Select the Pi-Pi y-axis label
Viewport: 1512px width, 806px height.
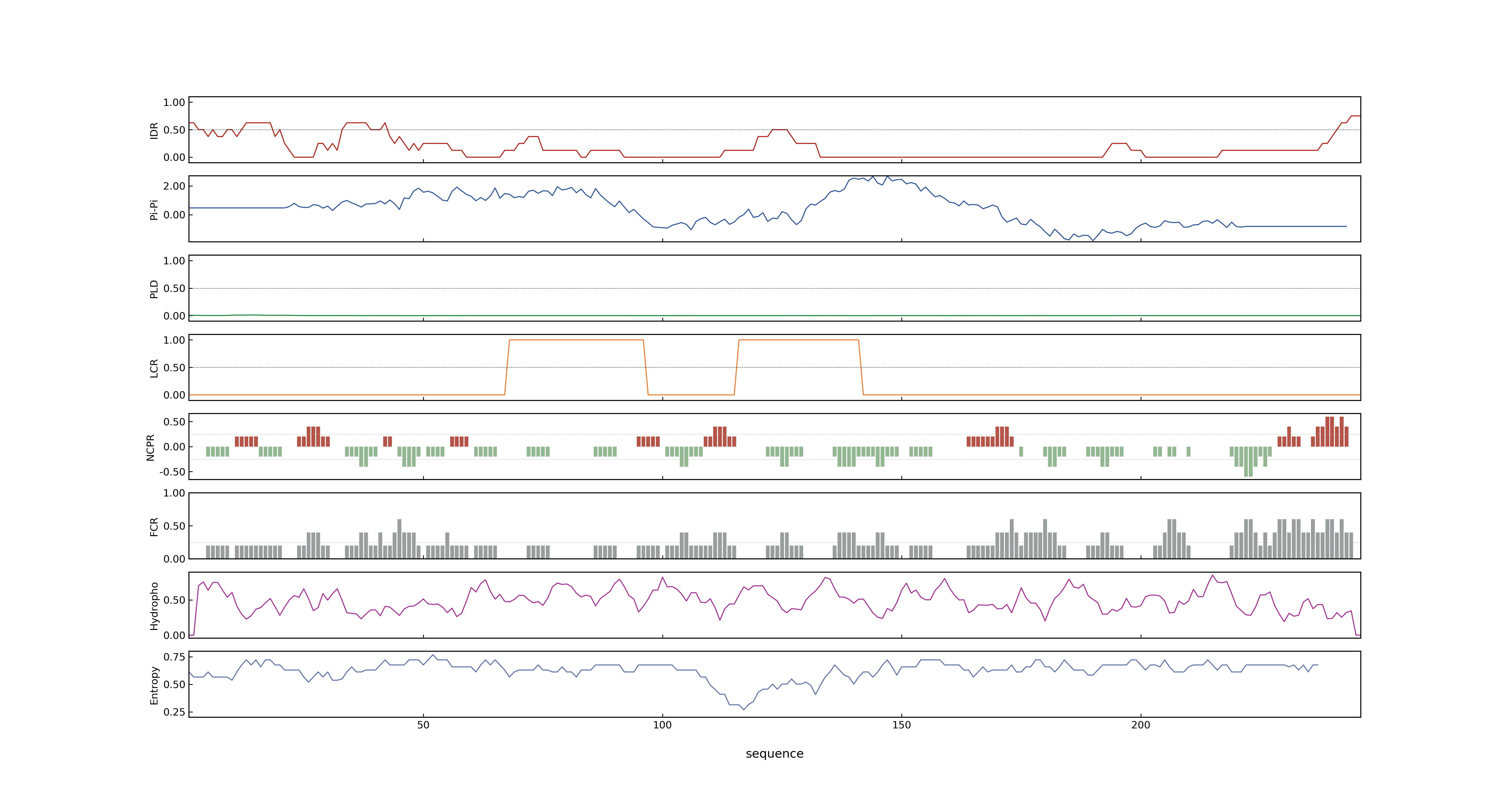click(154, 209)
